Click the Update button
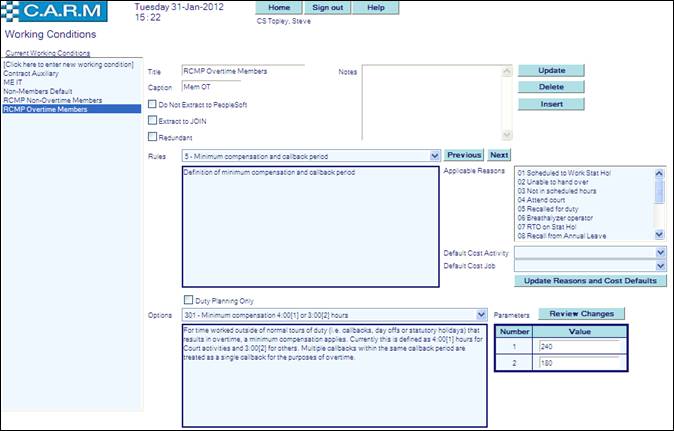The height and width of the screenshot is (431, 674). (x=551, y=71)
